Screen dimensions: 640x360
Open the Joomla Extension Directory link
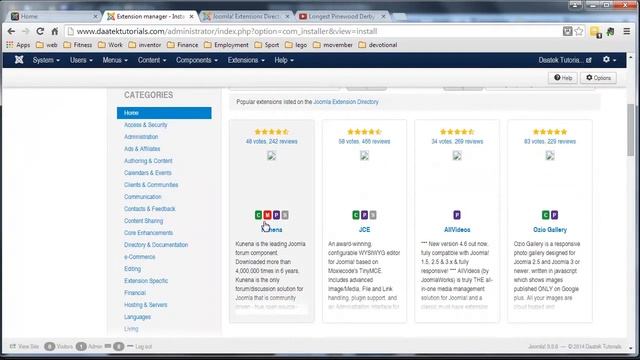(346, 102)
